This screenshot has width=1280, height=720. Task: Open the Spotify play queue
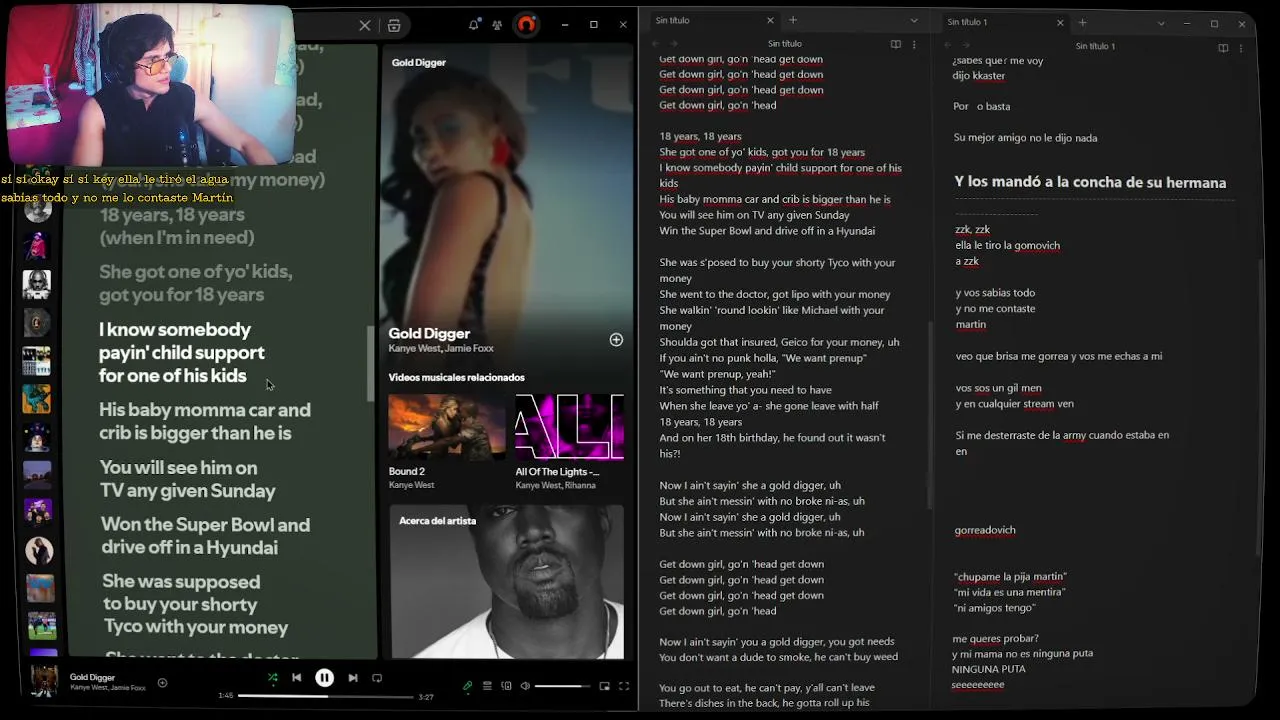click(487, 686)
